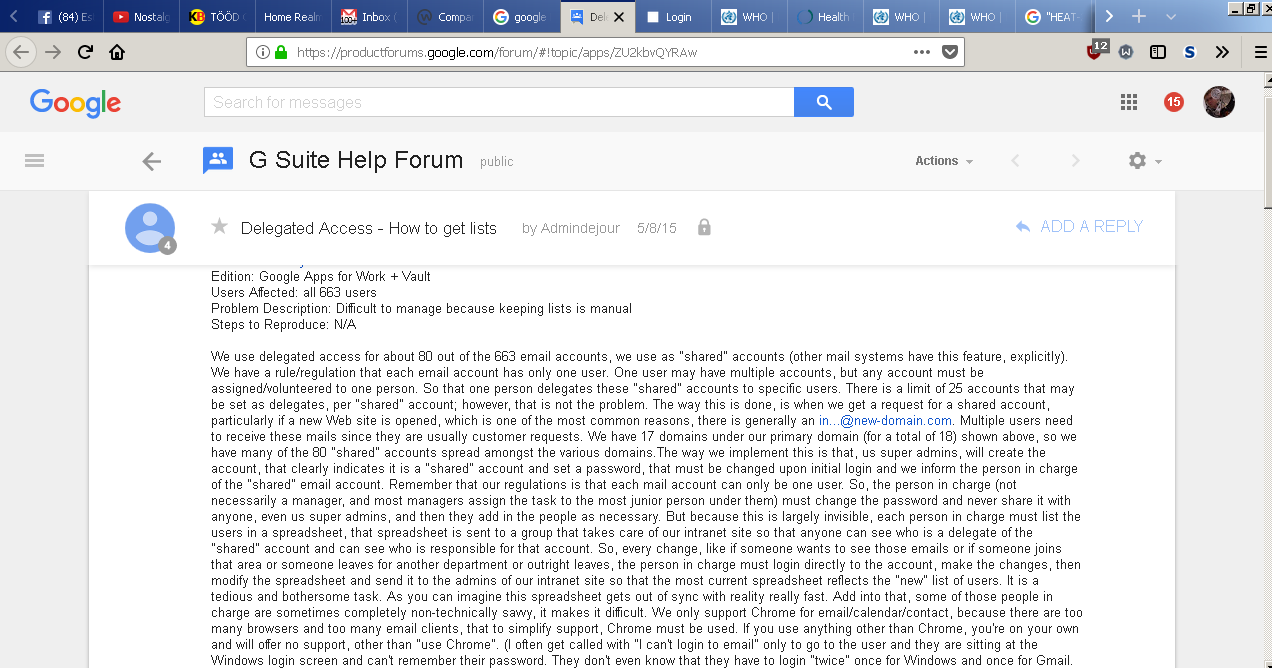This screenshot has height=668, width=1272.
Task: Go to previous topic chevron
Action: click(x=1016, y=161)
